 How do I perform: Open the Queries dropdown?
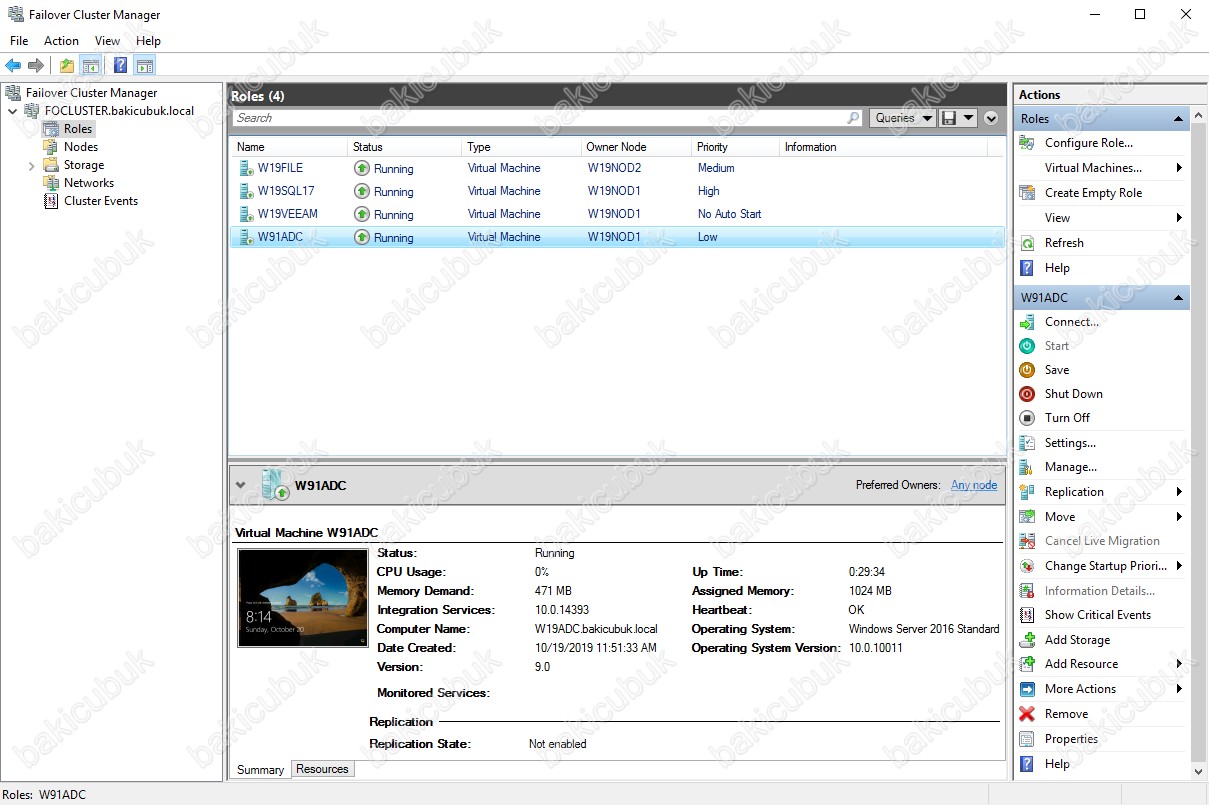click(x=902, y=118)
